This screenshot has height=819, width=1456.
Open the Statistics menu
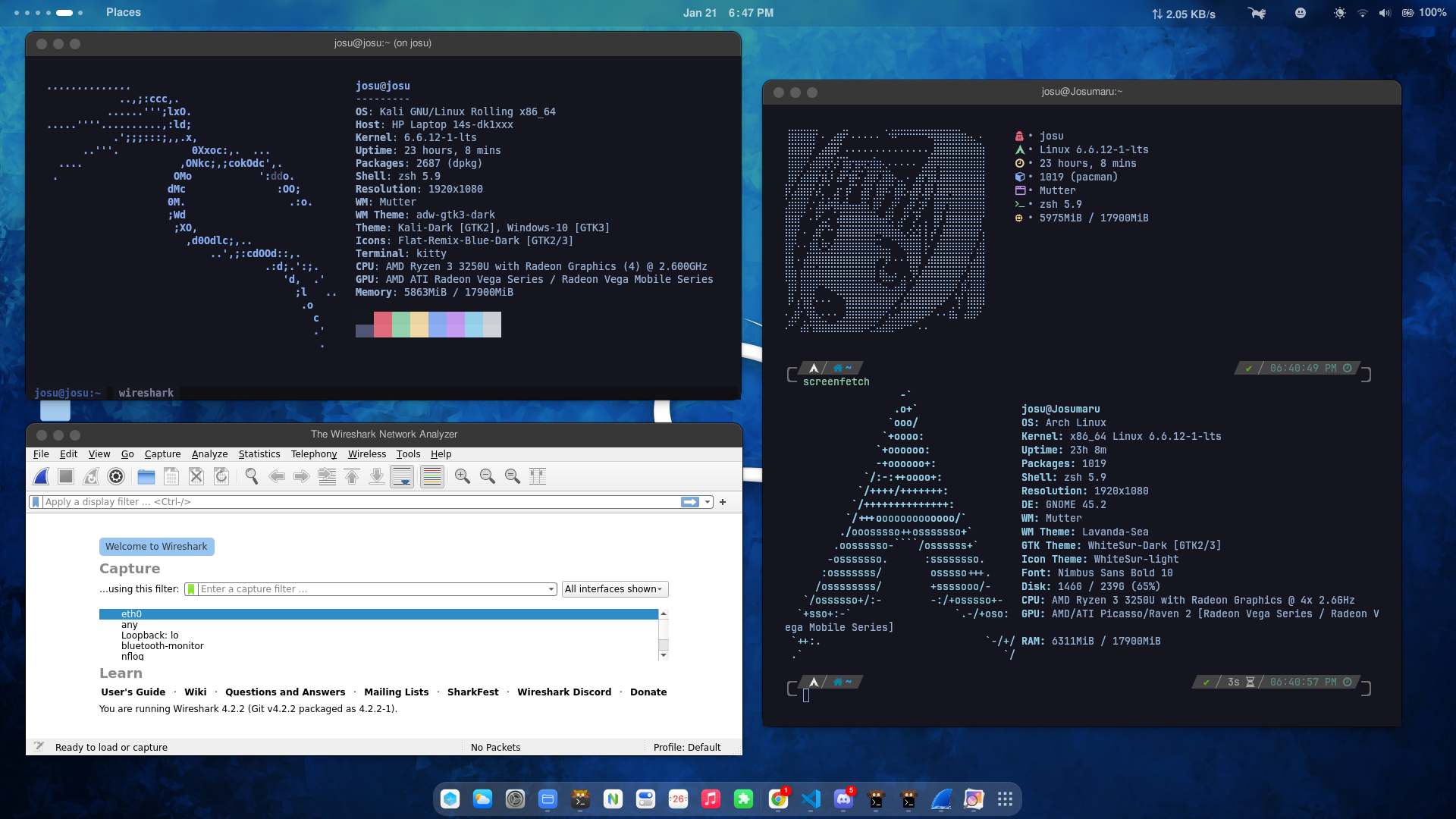(259, 454)
